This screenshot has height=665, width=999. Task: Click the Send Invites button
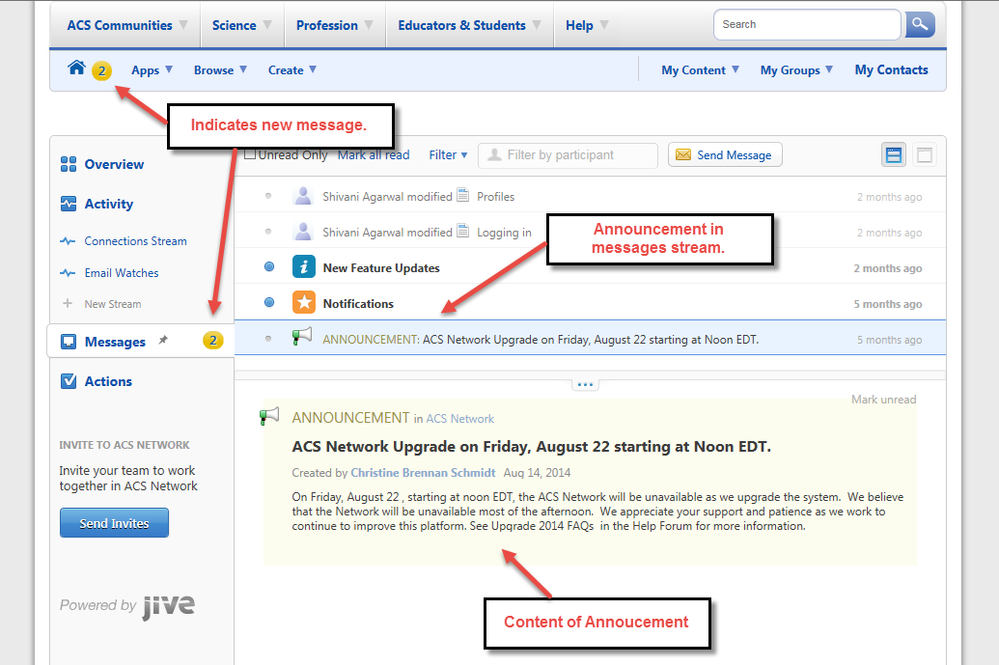(x=114, y=523)
